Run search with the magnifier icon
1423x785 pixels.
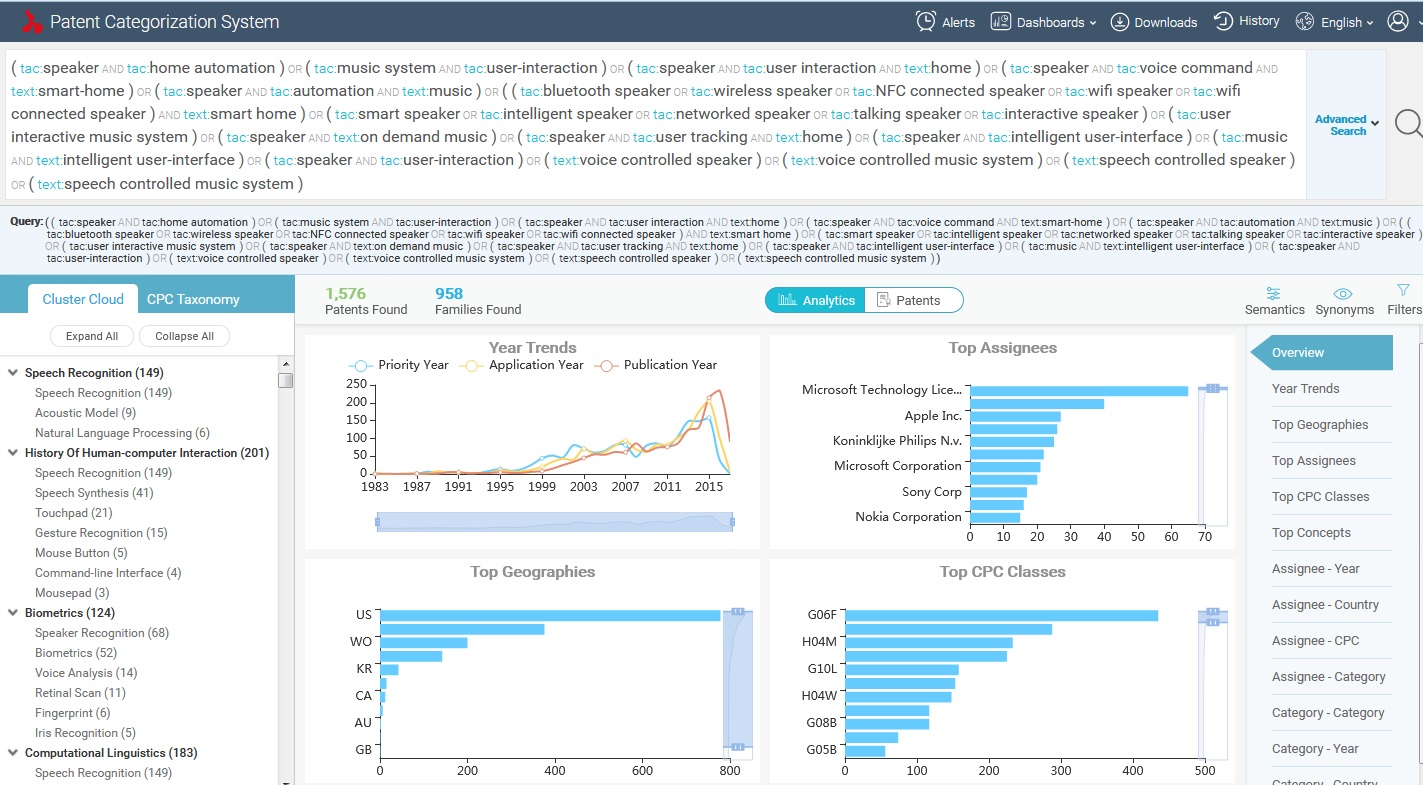pos(1408,123)
